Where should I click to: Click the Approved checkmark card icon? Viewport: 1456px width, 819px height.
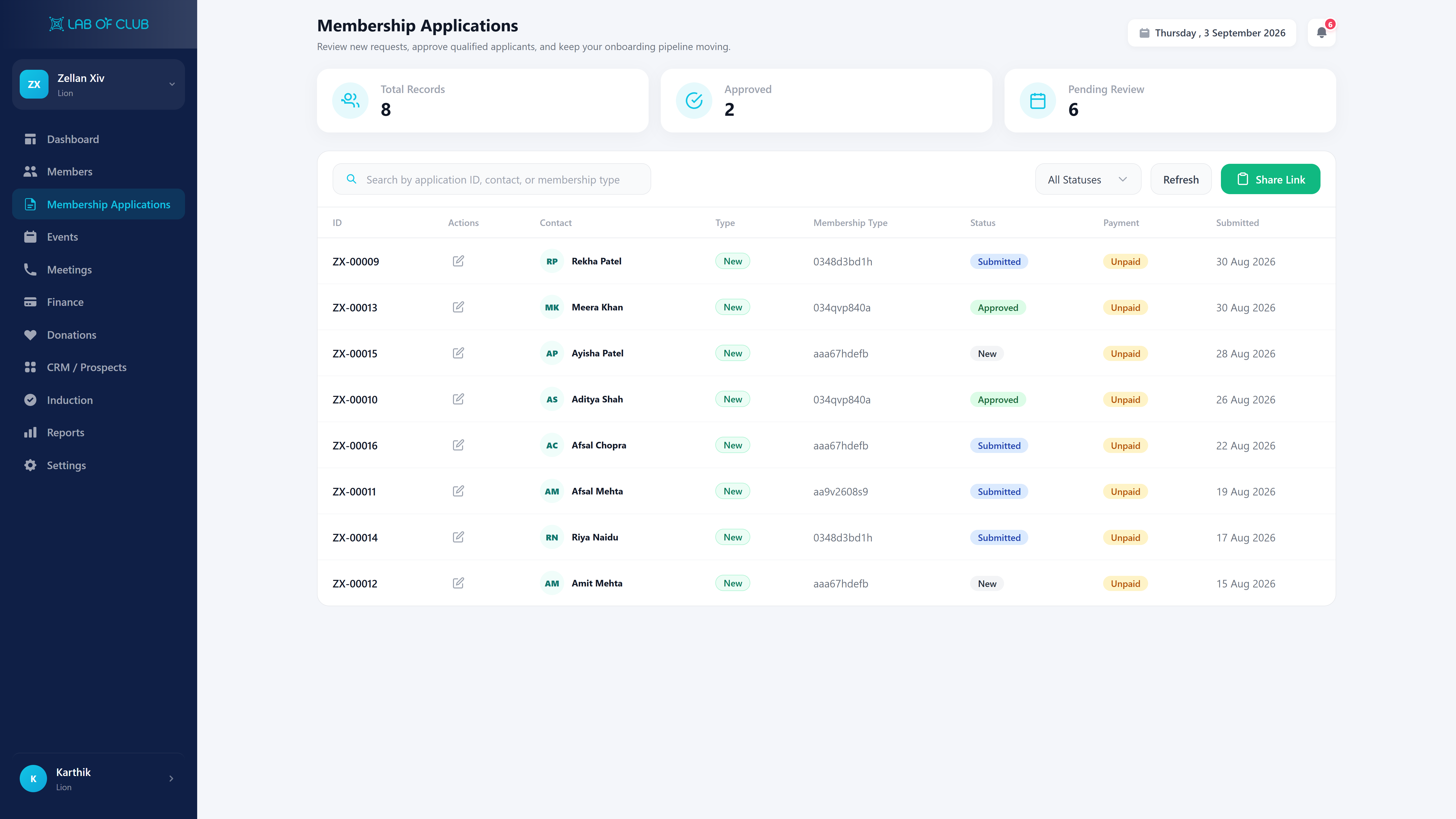[x=694, y=101]
